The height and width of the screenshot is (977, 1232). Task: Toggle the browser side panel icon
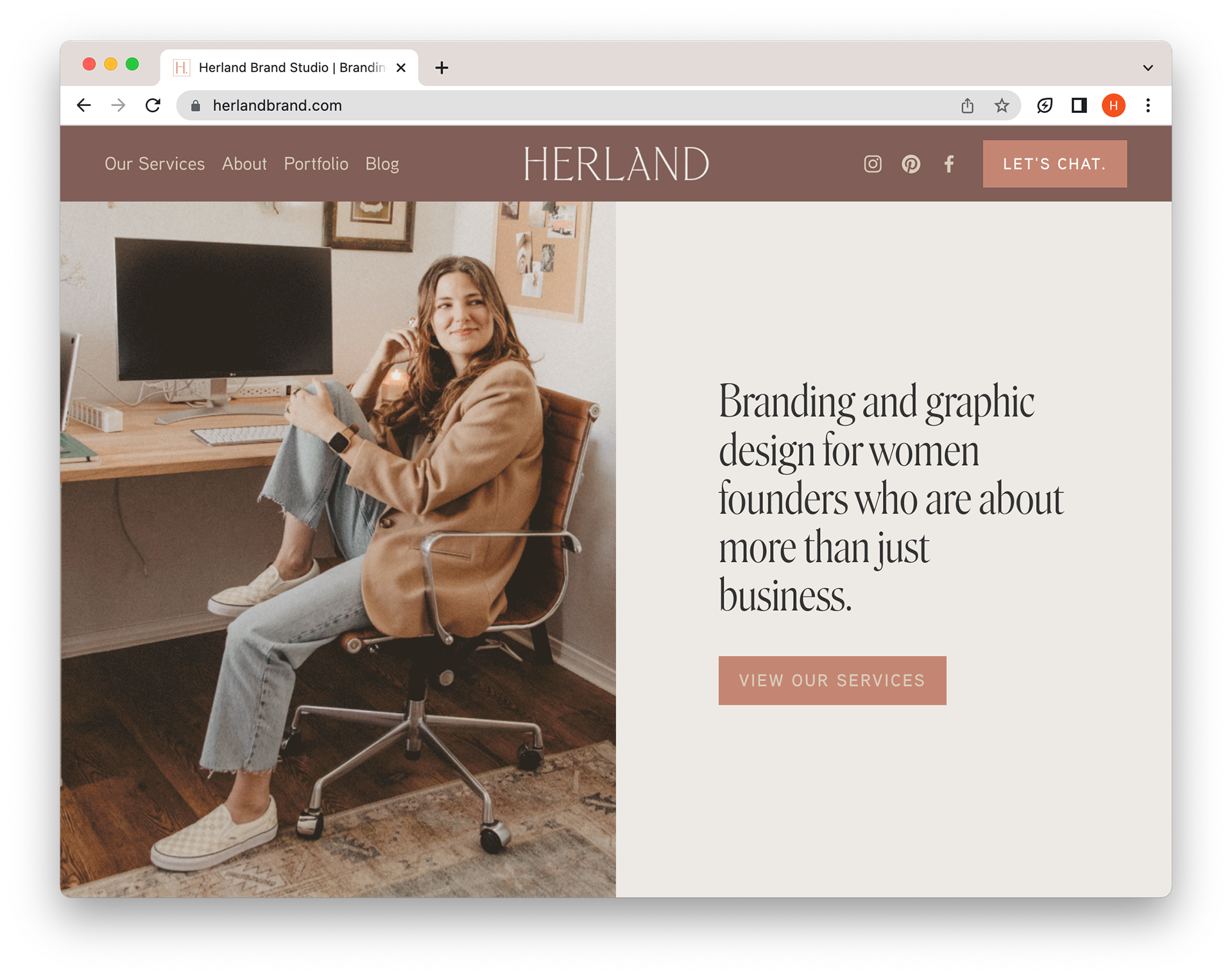(1079, 105)
